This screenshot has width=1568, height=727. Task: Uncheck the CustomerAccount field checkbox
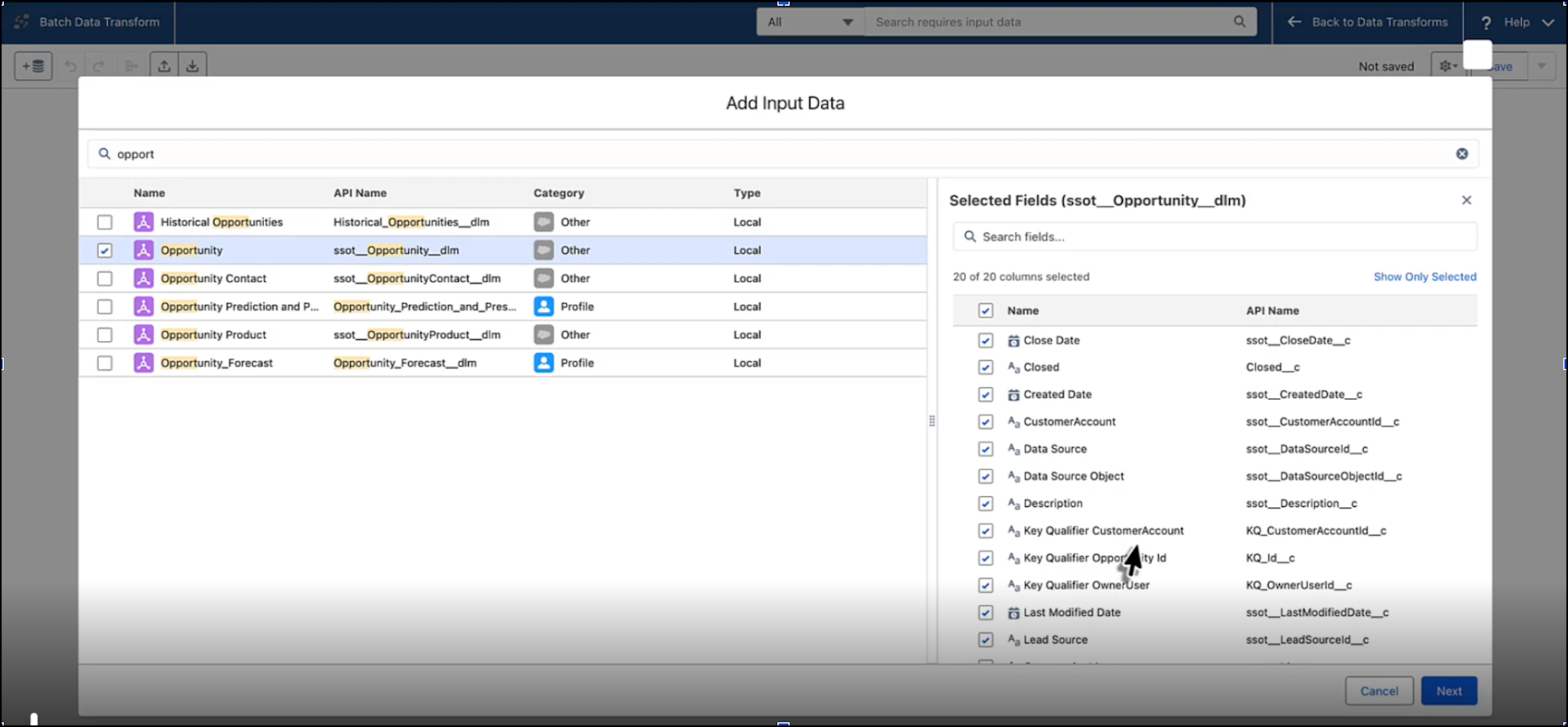(986, 422)
